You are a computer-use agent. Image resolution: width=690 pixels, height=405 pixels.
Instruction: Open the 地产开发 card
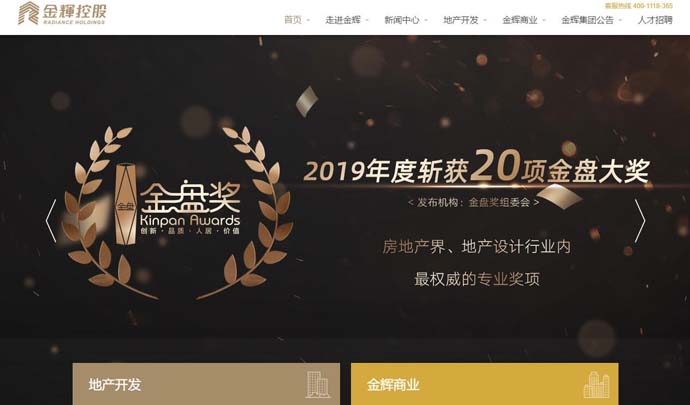tap(206, 384)
